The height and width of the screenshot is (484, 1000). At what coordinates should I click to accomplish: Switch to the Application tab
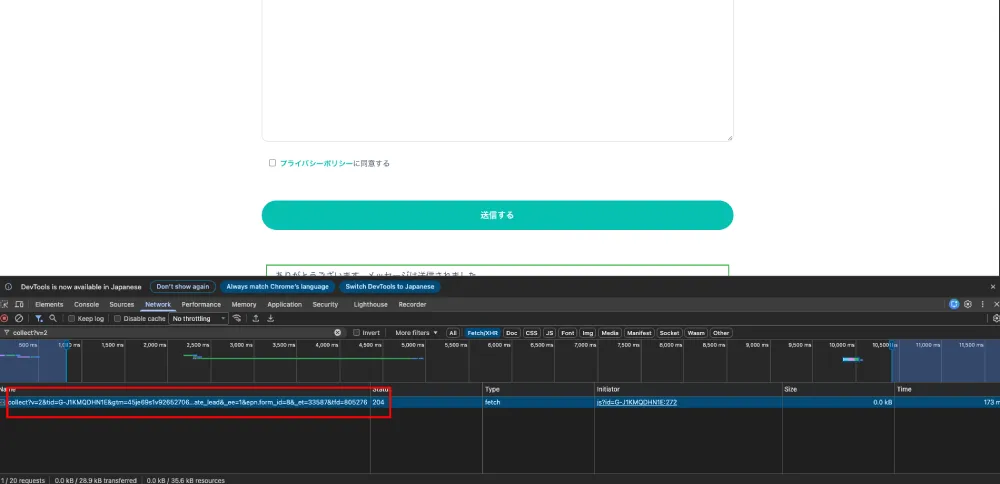tap(284, 305)
